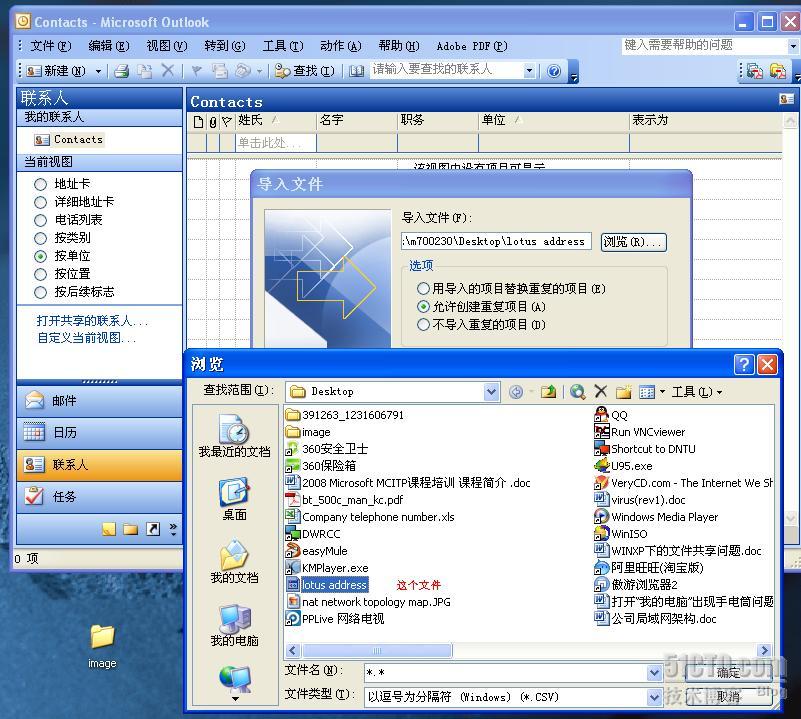Open the Actions menu

341,46
